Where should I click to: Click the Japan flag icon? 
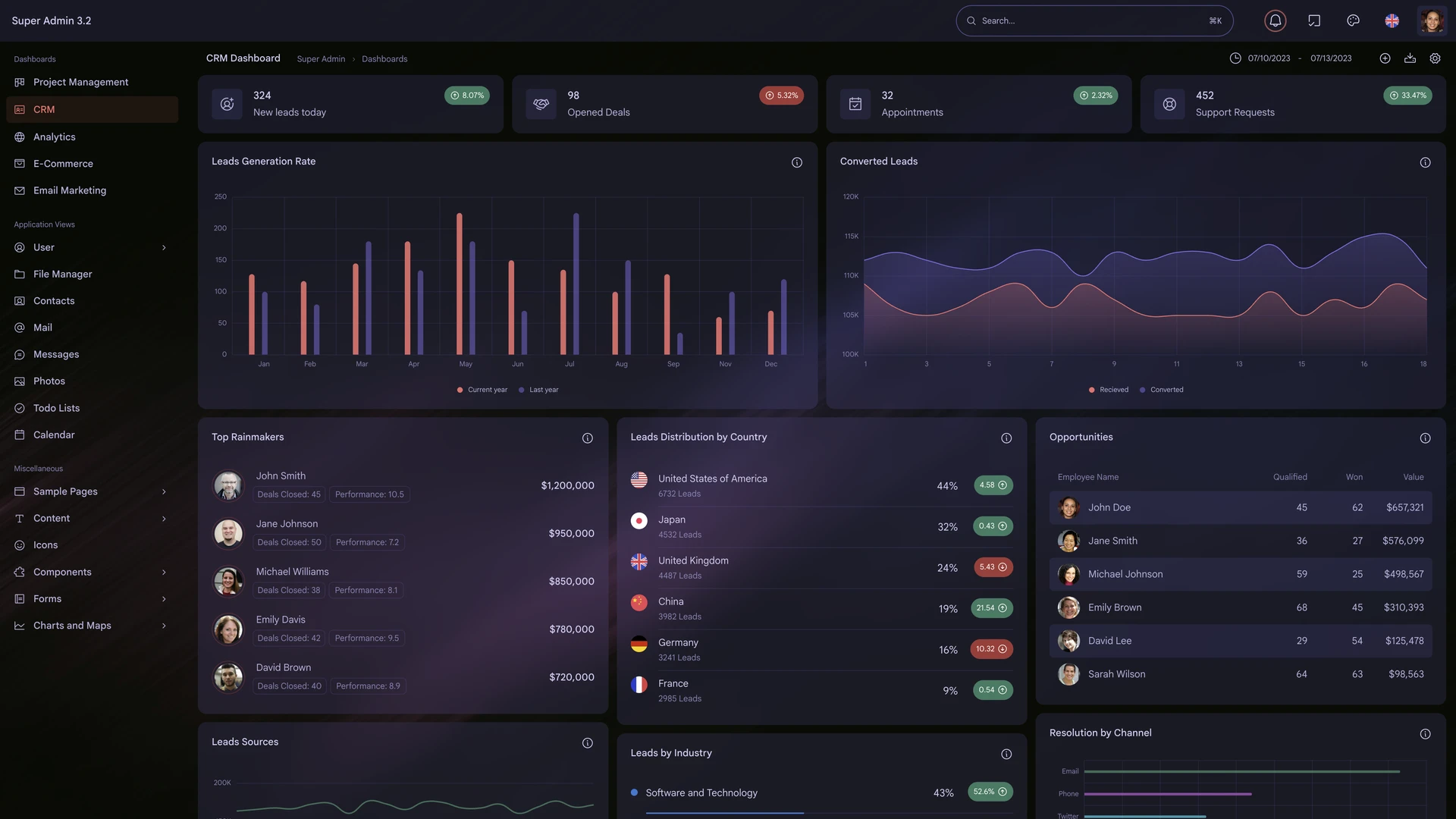[639, 520]
